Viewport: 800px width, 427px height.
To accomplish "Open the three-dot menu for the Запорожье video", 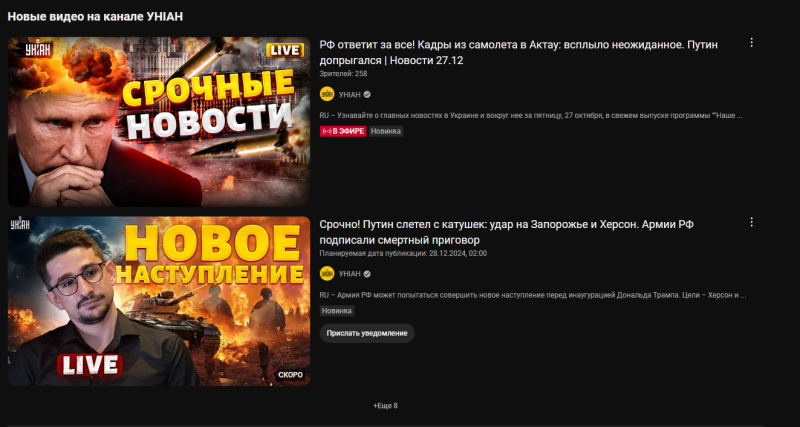I will (x=751, y=223).
